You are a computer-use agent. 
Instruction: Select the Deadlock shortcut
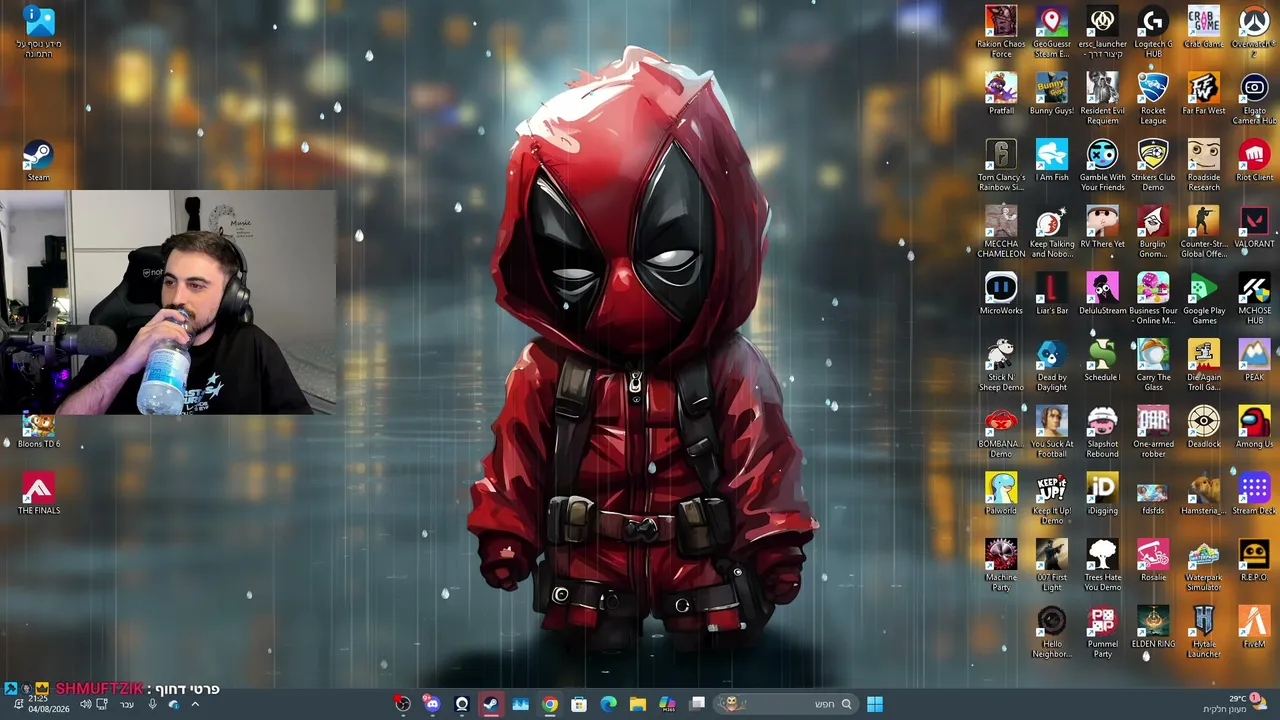[1204, 428]
